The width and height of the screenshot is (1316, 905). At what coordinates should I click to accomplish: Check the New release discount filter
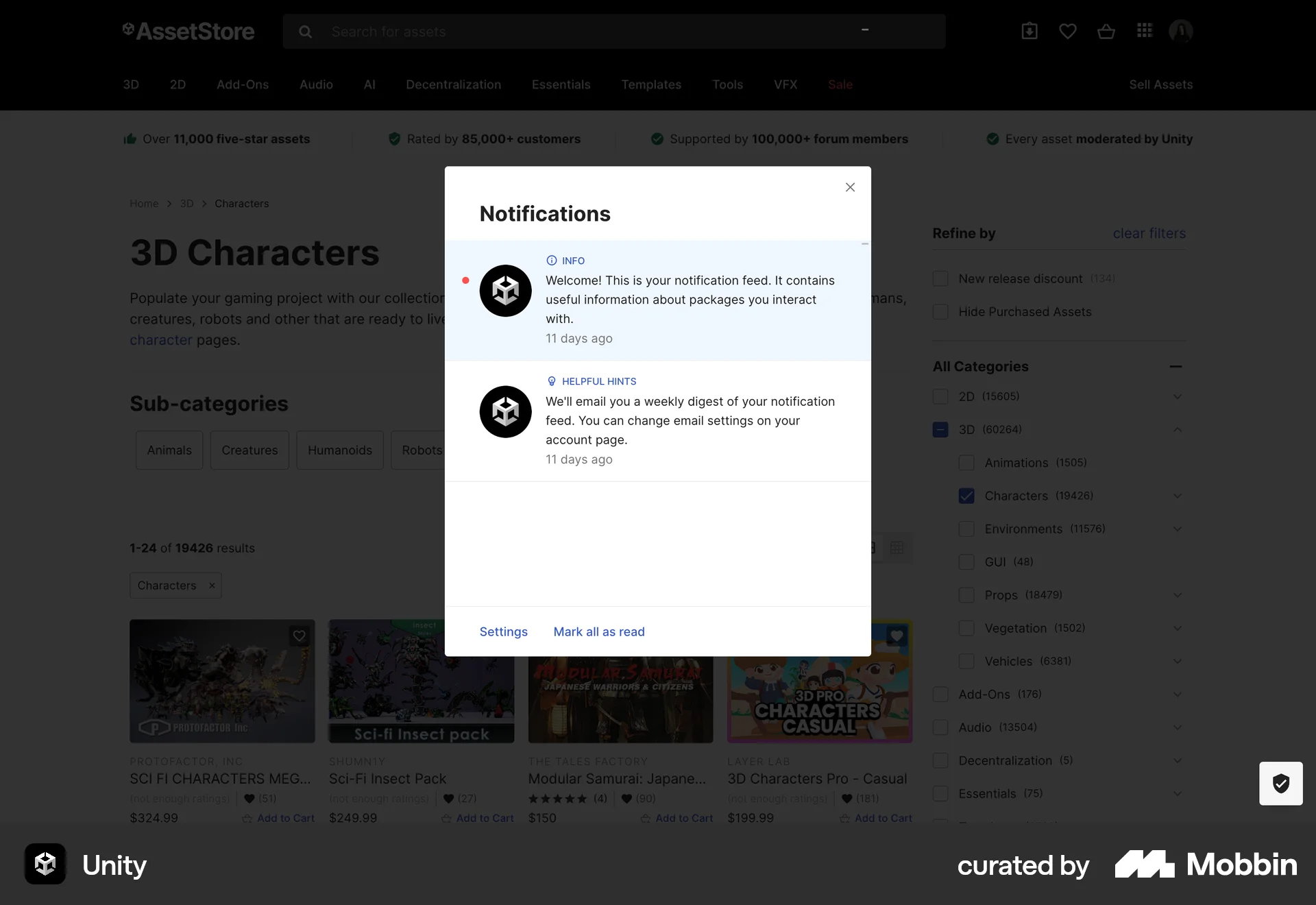point(940,278)
